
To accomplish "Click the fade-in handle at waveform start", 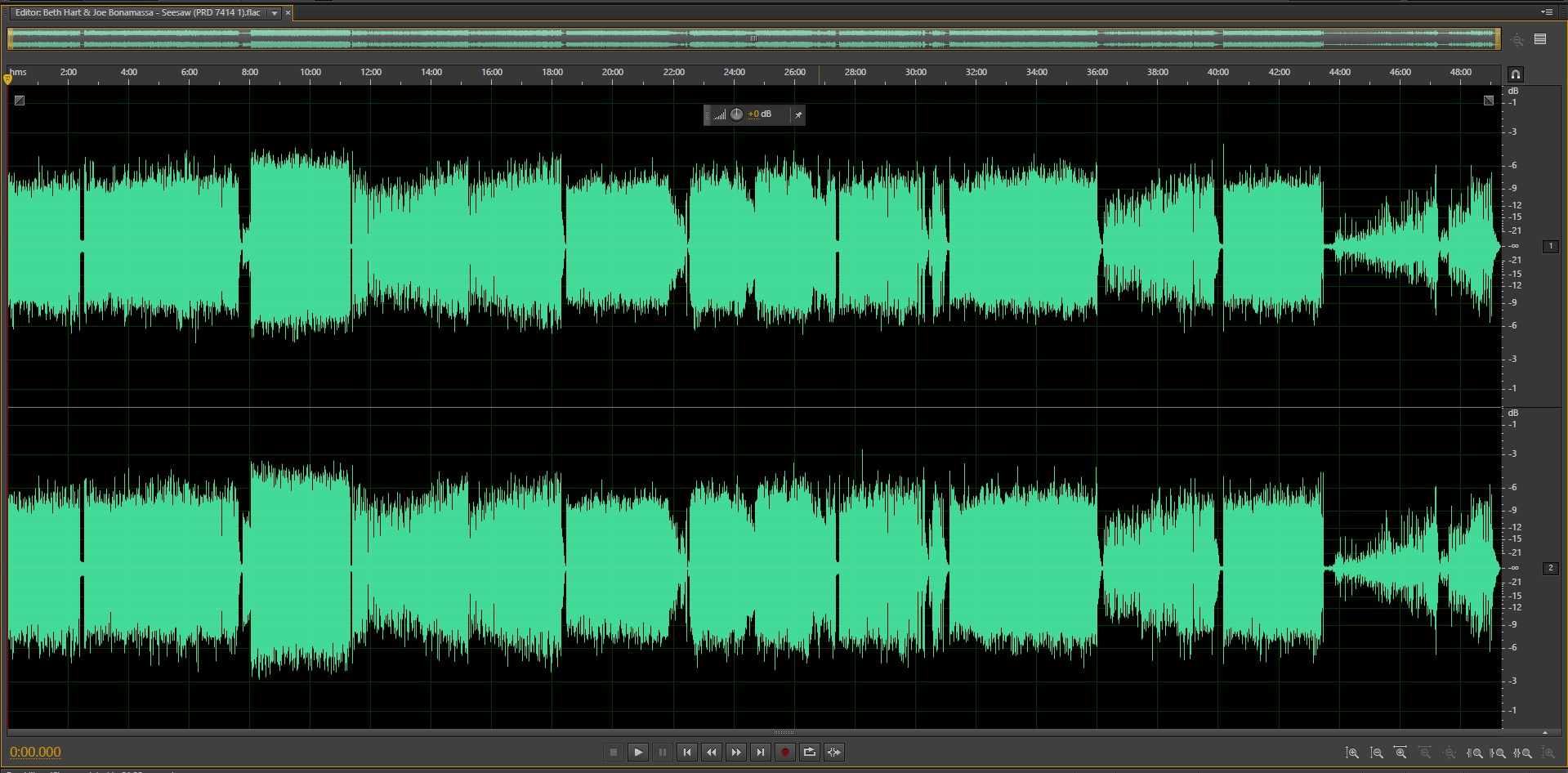I will [x=20, y=101].
